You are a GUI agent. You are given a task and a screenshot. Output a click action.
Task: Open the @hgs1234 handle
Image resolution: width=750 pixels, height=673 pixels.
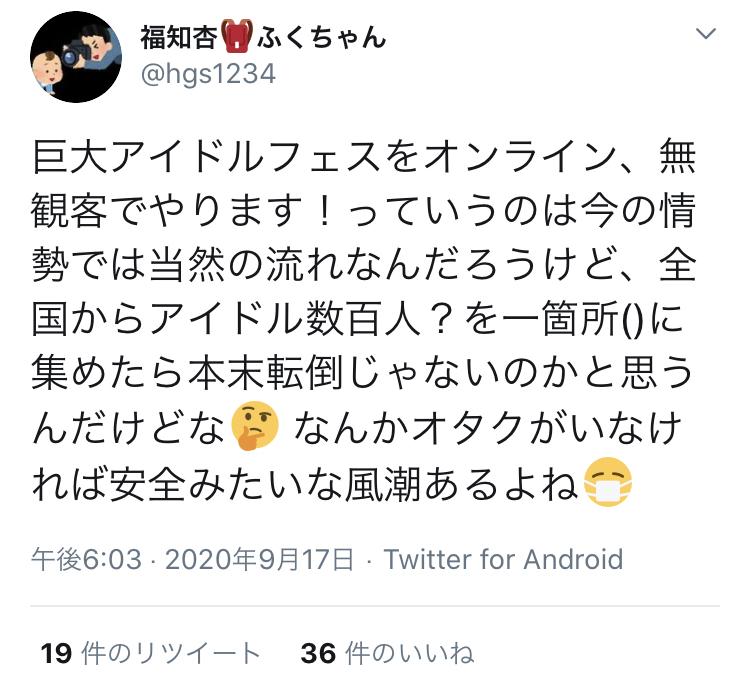(208, 74)
